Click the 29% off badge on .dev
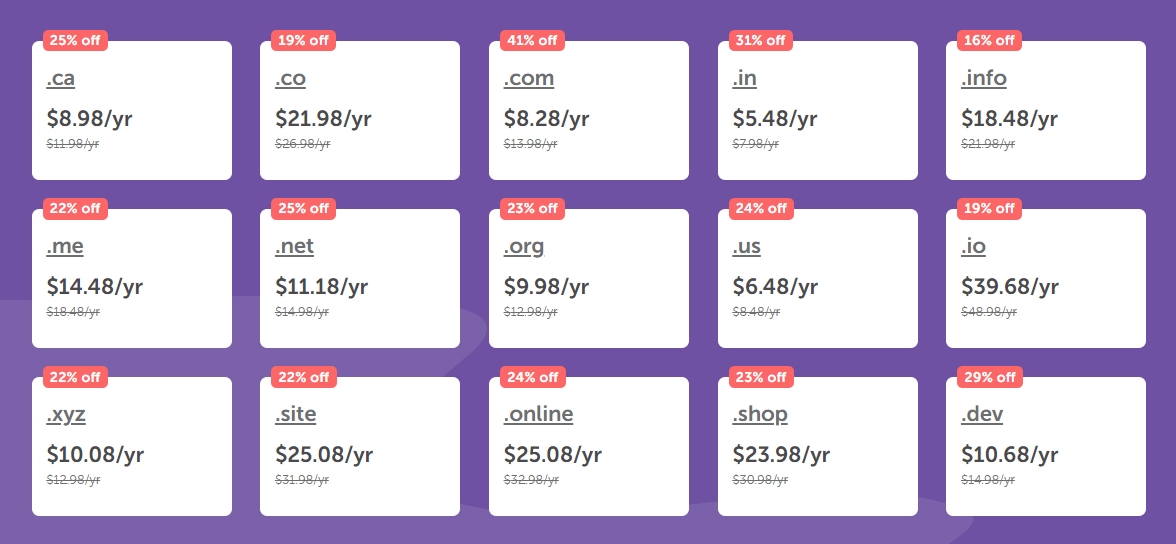 click(989, 377)
